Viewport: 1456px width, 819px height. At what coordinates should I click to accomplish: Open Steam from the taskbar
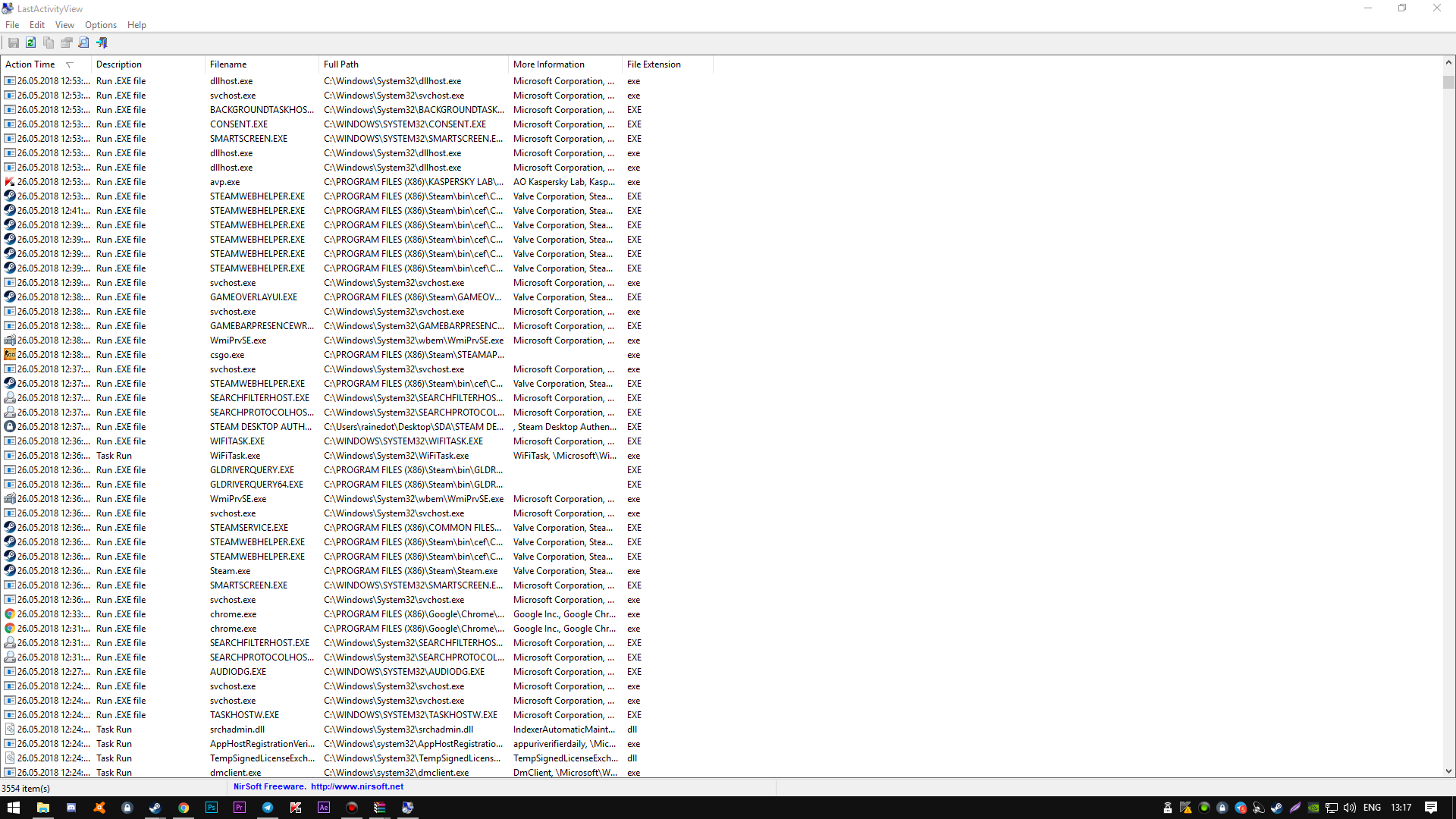tap(155, 808)
